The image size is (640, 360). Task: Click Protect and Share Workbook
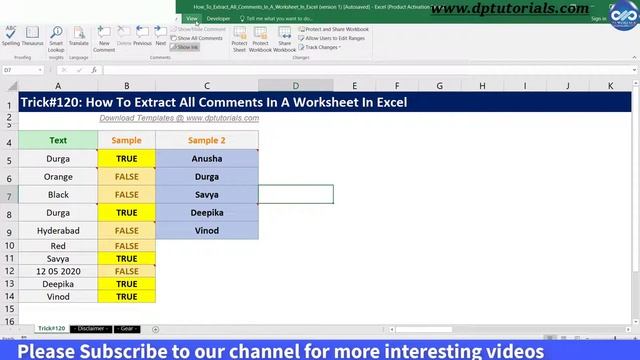[333, 29]
